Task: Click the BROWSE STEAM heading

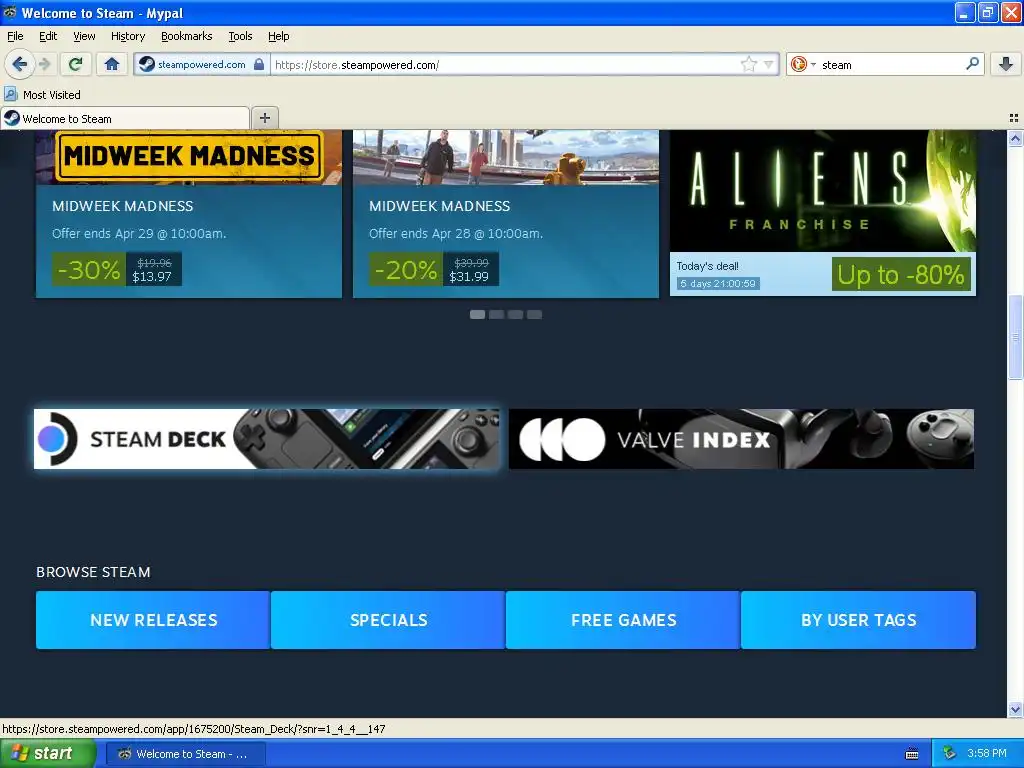Action: [x=93, y=572]
